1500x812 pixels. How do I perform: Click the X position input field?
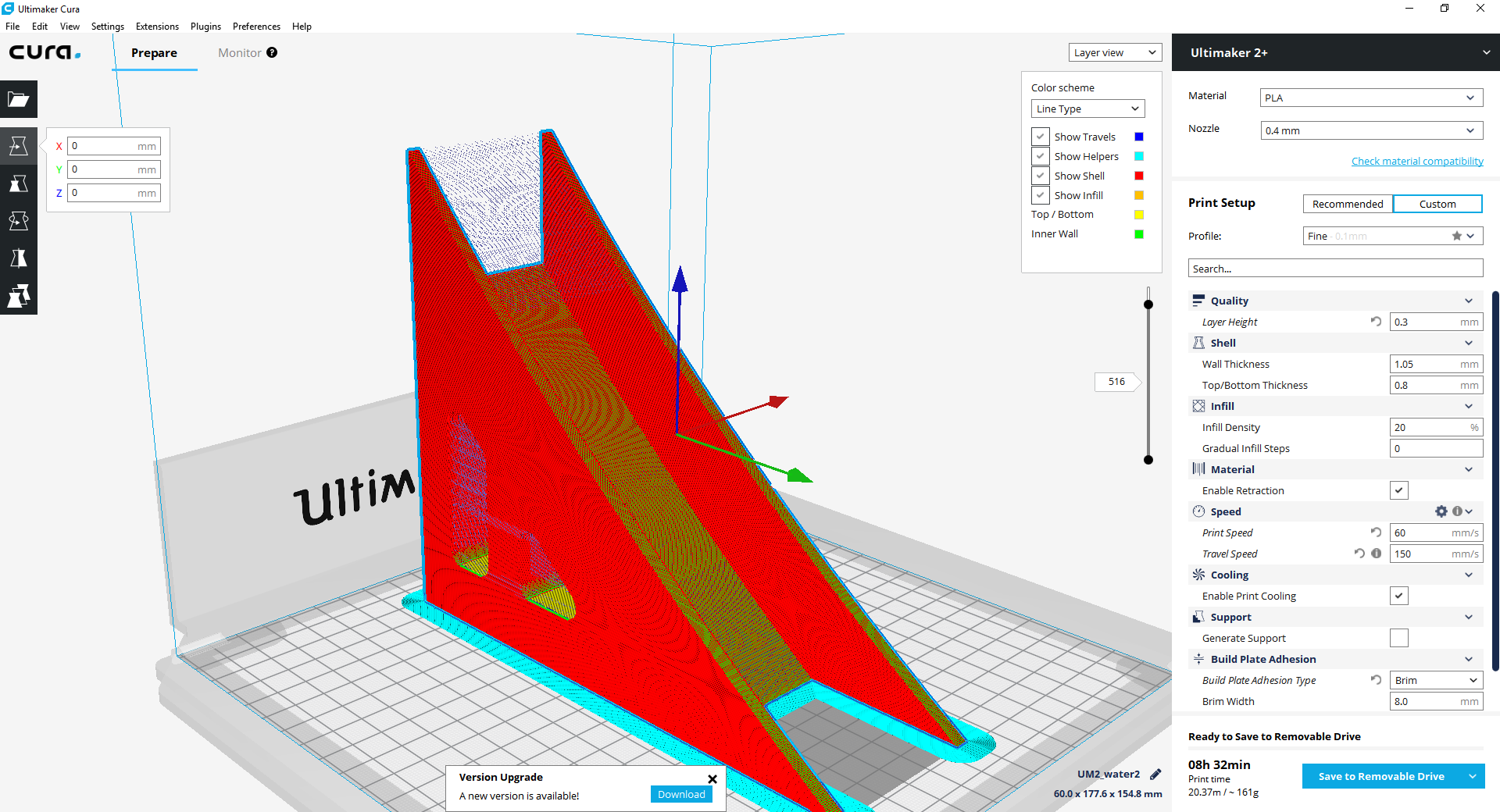pyautogui.click(x=114, y=146)
